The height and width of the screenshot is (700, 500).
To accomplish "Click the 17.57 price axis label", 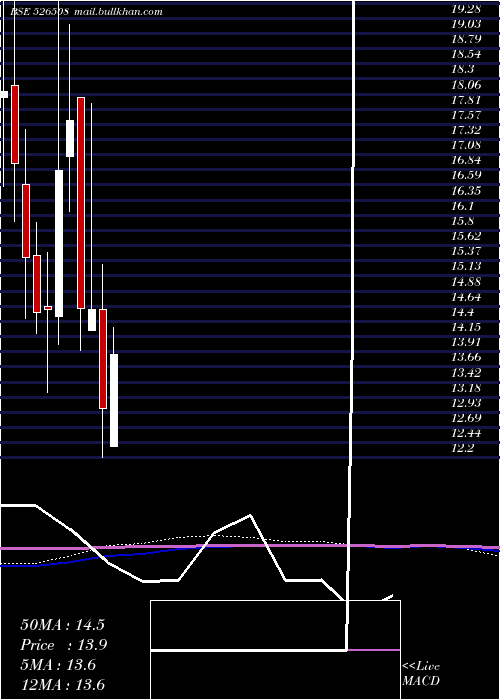I will [x=466, y=115].
